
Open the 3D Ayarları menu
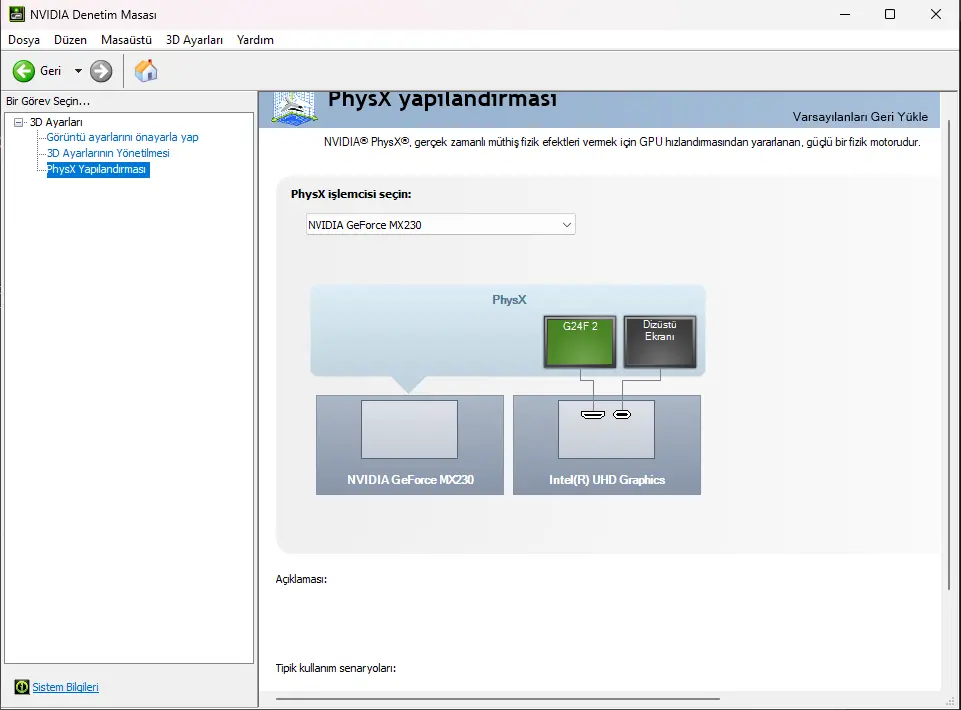click(x=194, y=40)
